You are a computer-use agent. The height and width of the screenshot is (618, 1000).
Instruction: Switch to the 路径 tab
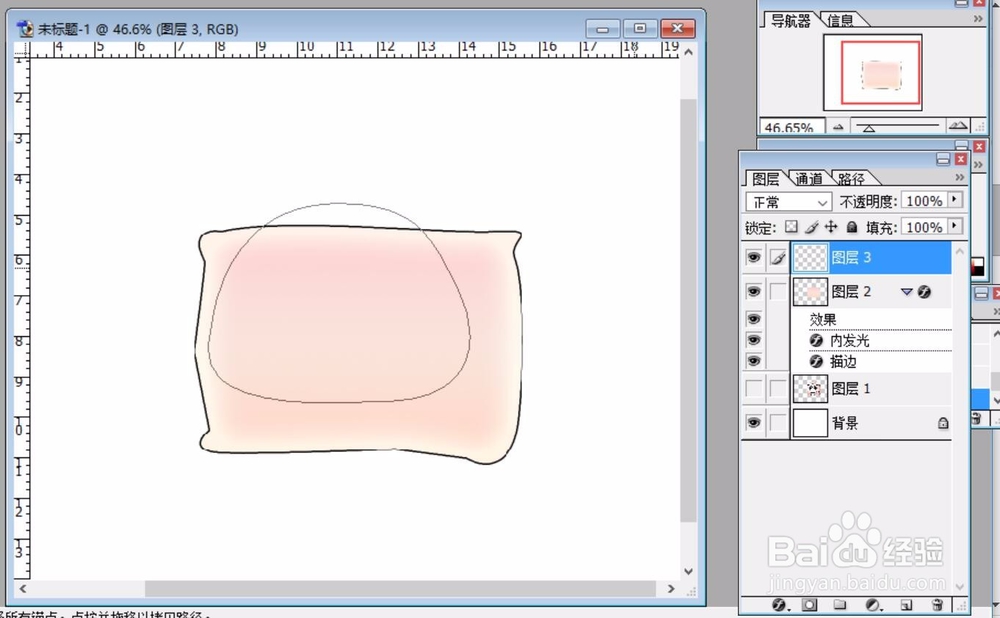851,179
